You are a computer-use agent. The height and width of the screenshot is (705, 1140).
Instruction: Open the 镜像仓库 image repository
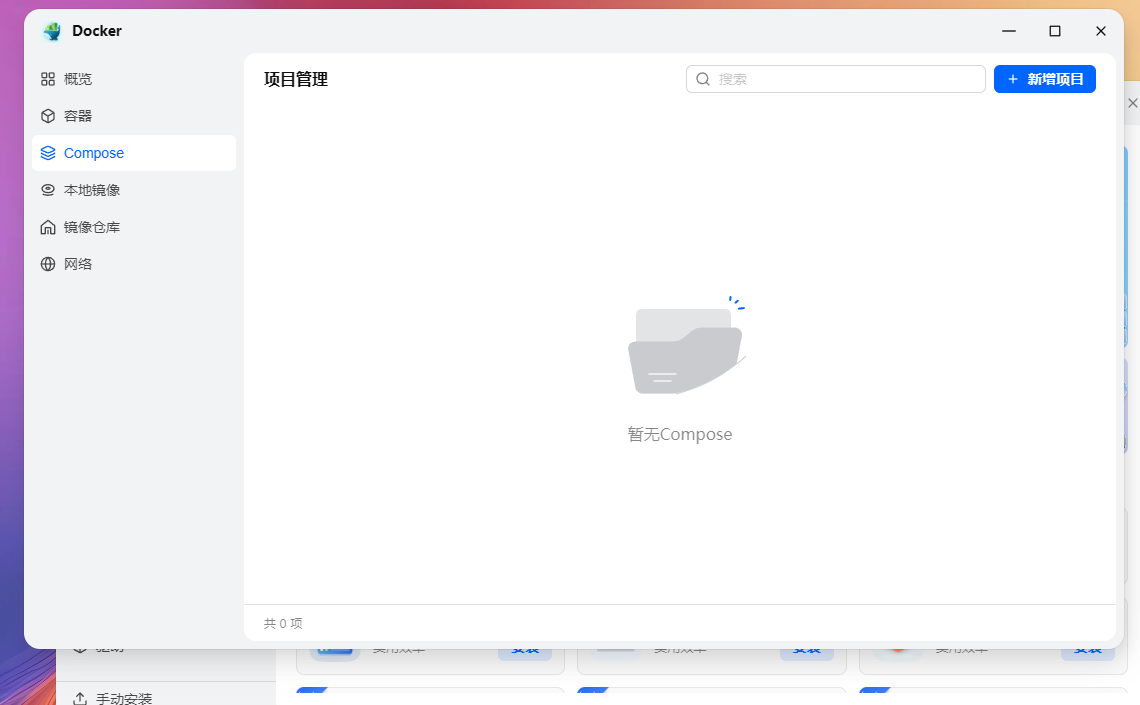[89, 226]
